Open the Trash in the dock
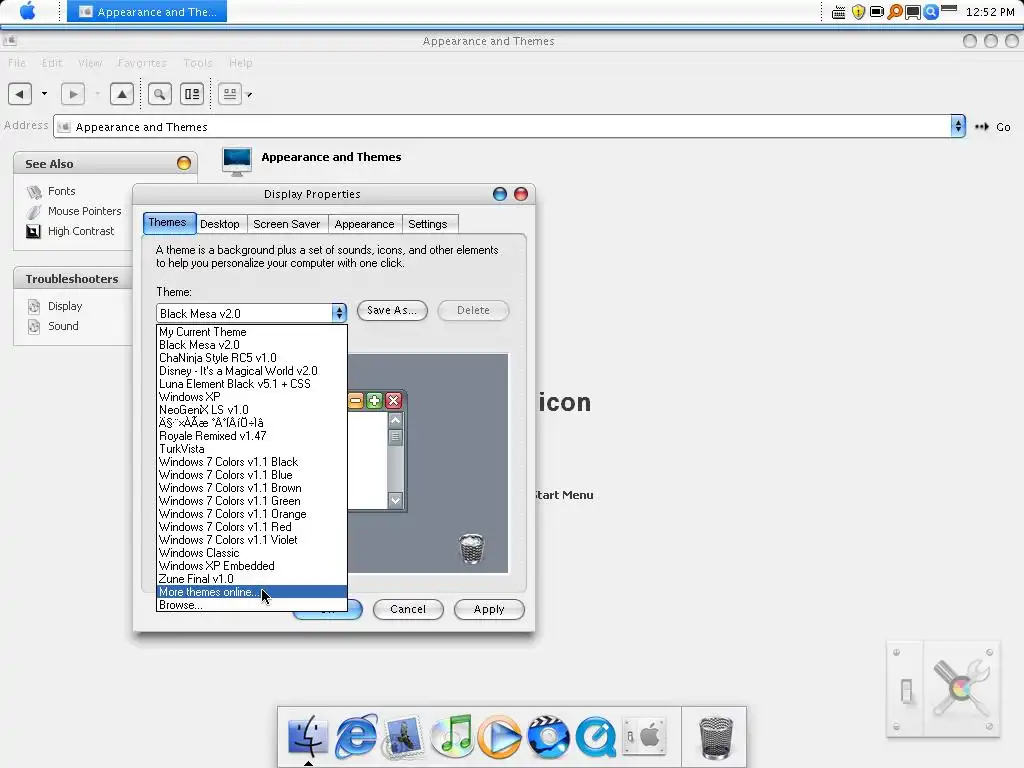The width and height of the screenshot is (1024, 768). coord(716,738)
